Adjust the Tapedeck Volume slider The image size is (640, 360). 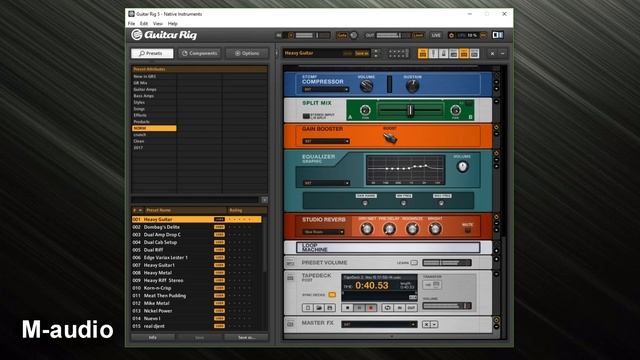(447, 306)
